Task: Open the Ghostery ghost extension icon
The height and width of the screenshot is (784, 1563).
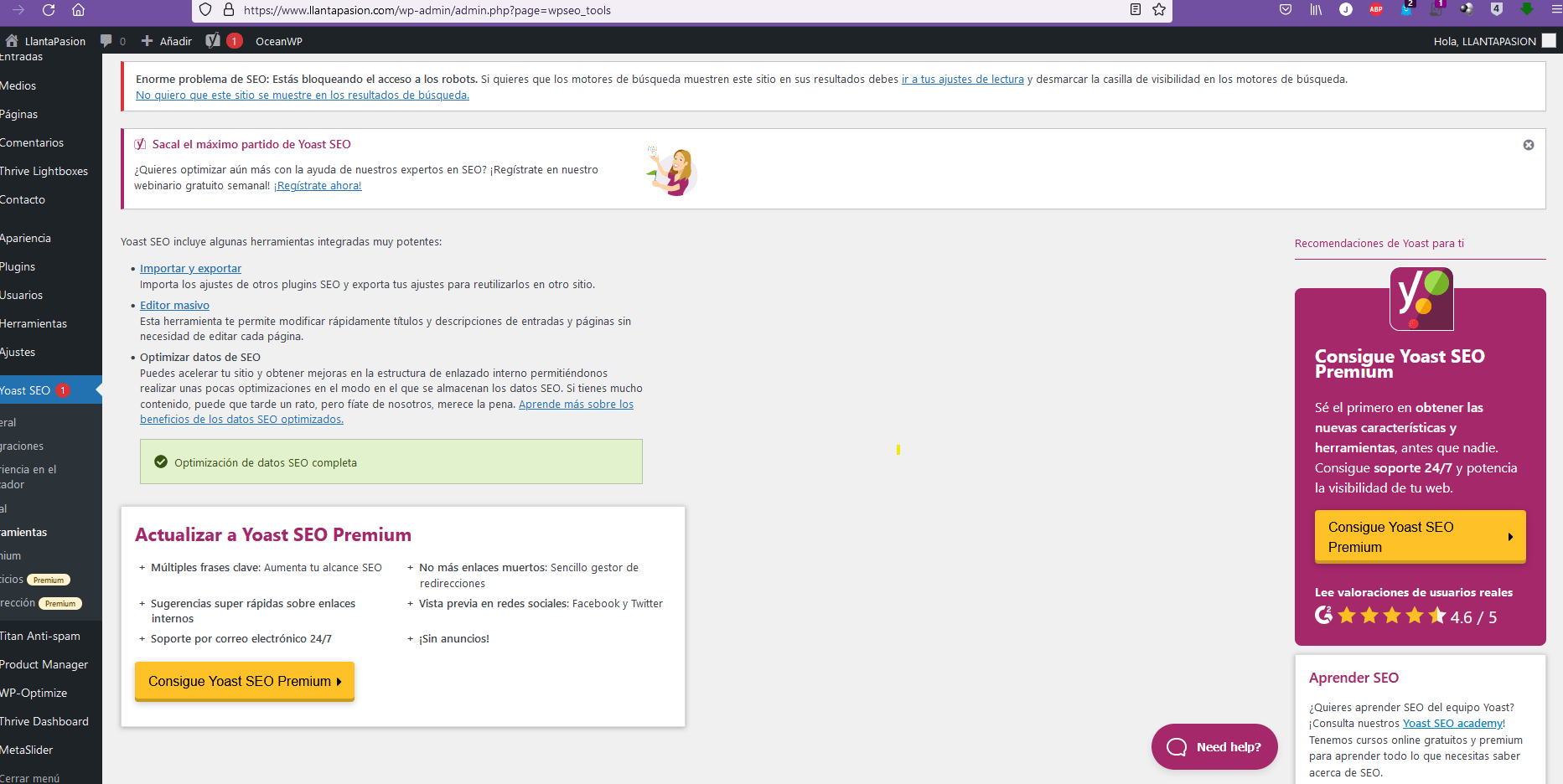Action: tap(1406, 8)
